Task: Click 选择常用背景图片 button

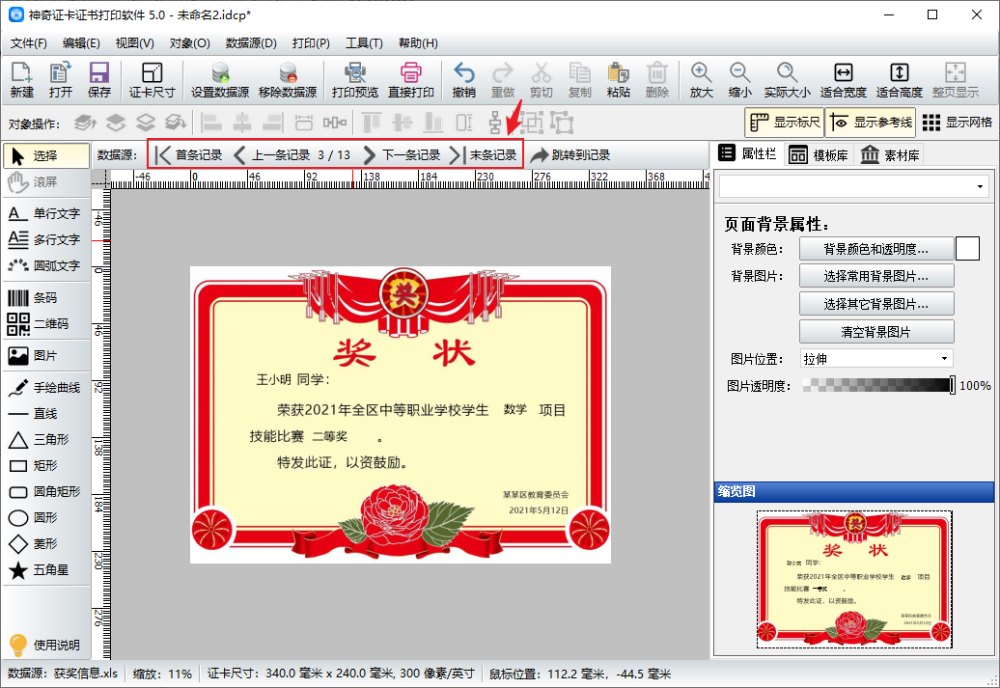Action: click(876, 276)
